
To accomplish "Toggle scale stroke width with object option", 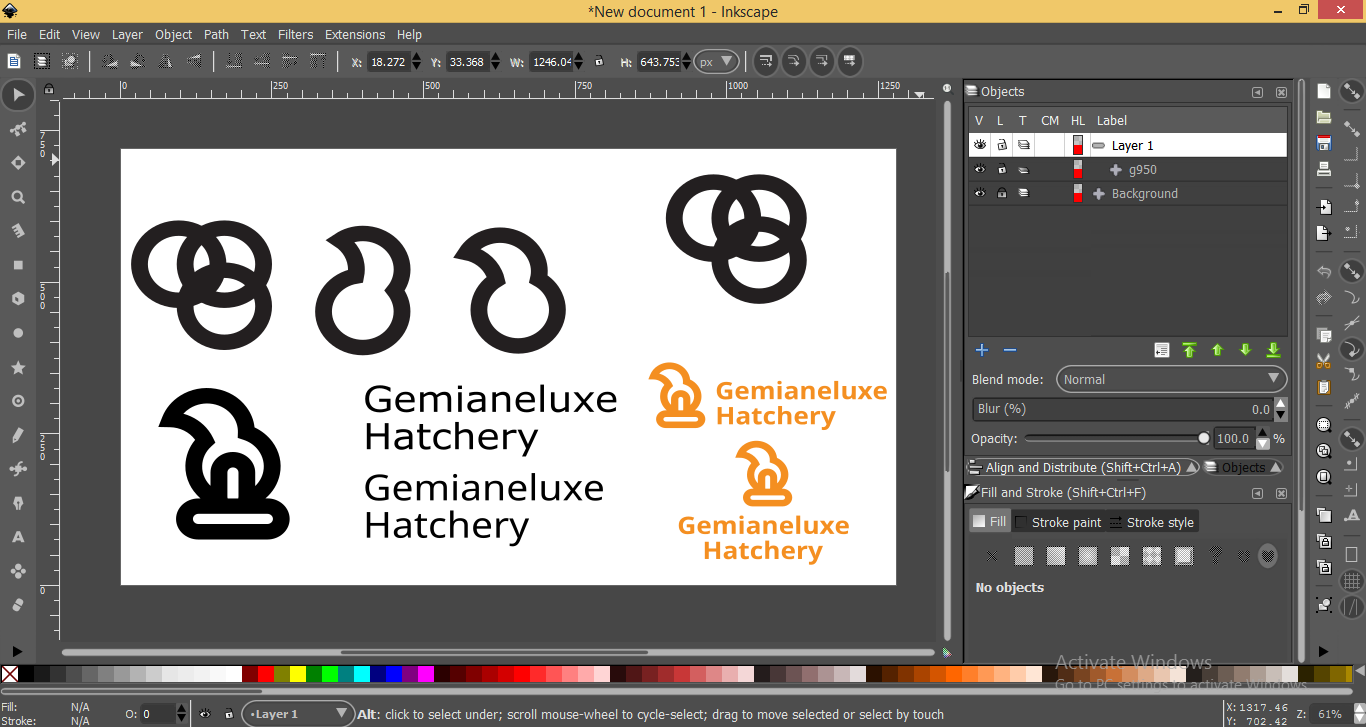I will pos(765,61).
